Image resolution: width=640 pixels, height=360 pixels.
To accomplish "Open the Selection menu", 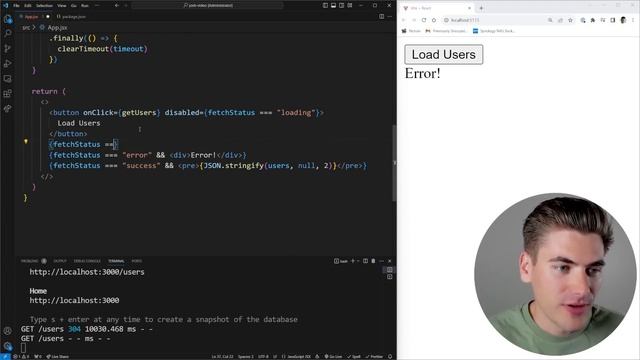I will click(44, 6).
